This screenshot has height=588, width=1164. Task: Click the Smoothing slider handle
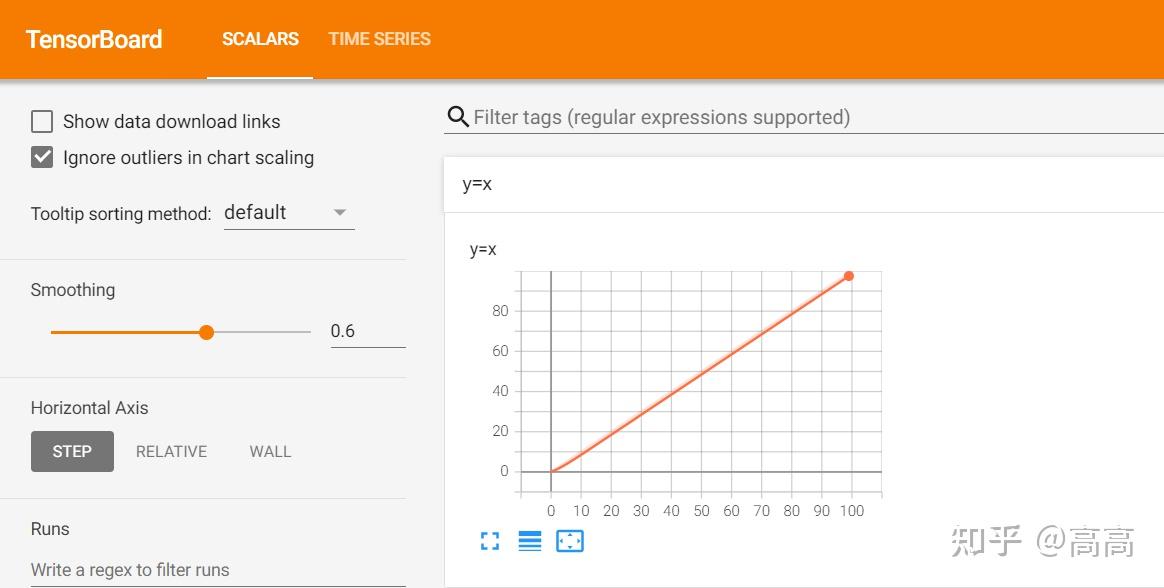click(206, 333)
